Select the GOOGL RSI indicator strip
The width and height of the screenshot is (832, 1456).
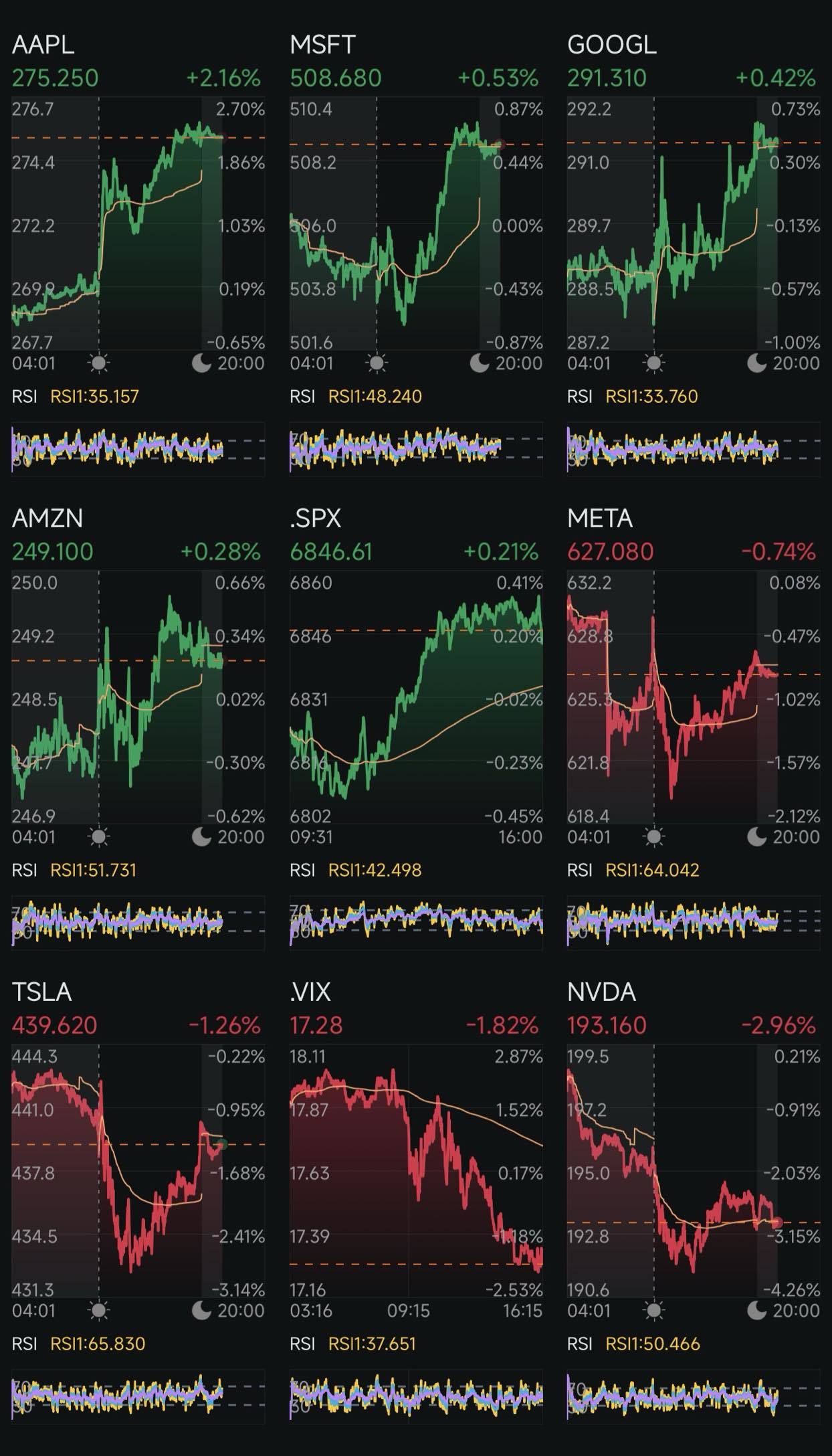point(694,448)
